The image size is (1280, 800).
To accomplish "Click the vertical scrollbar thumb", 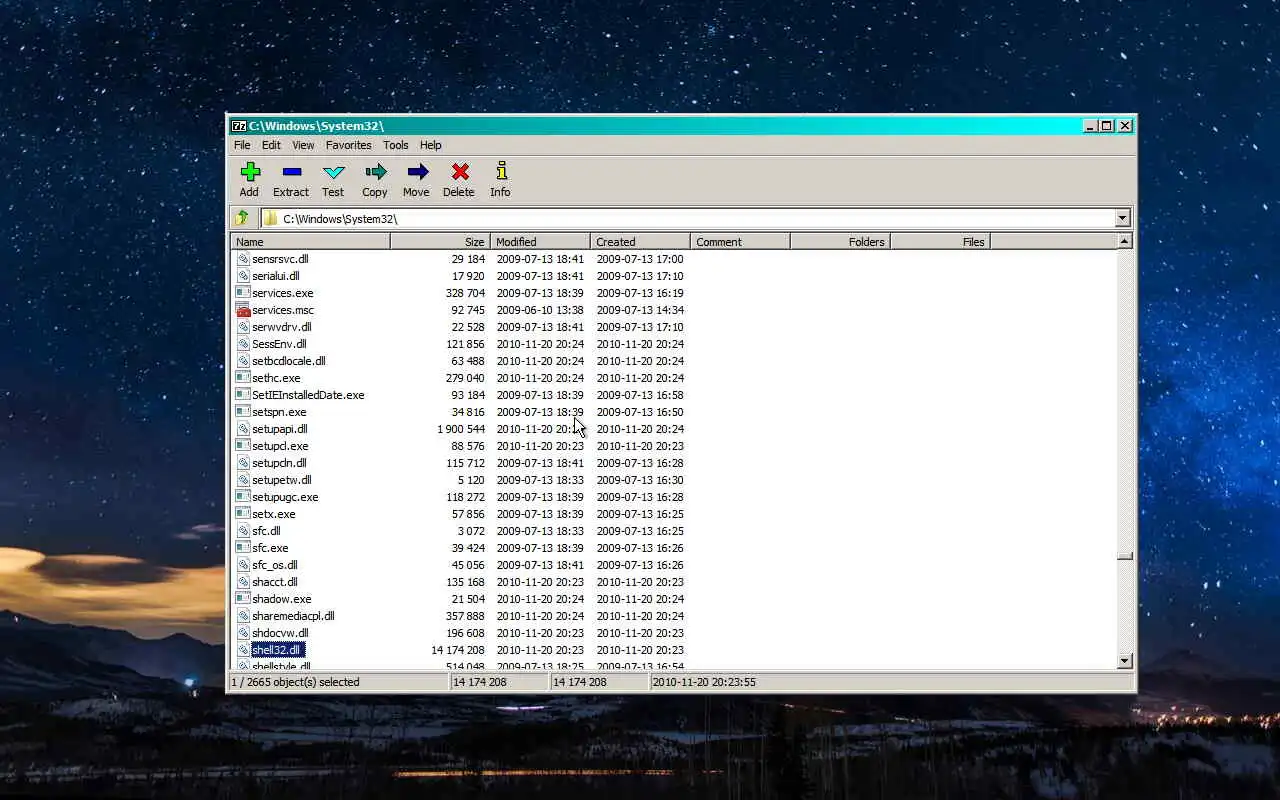I will coord(1125,556).
